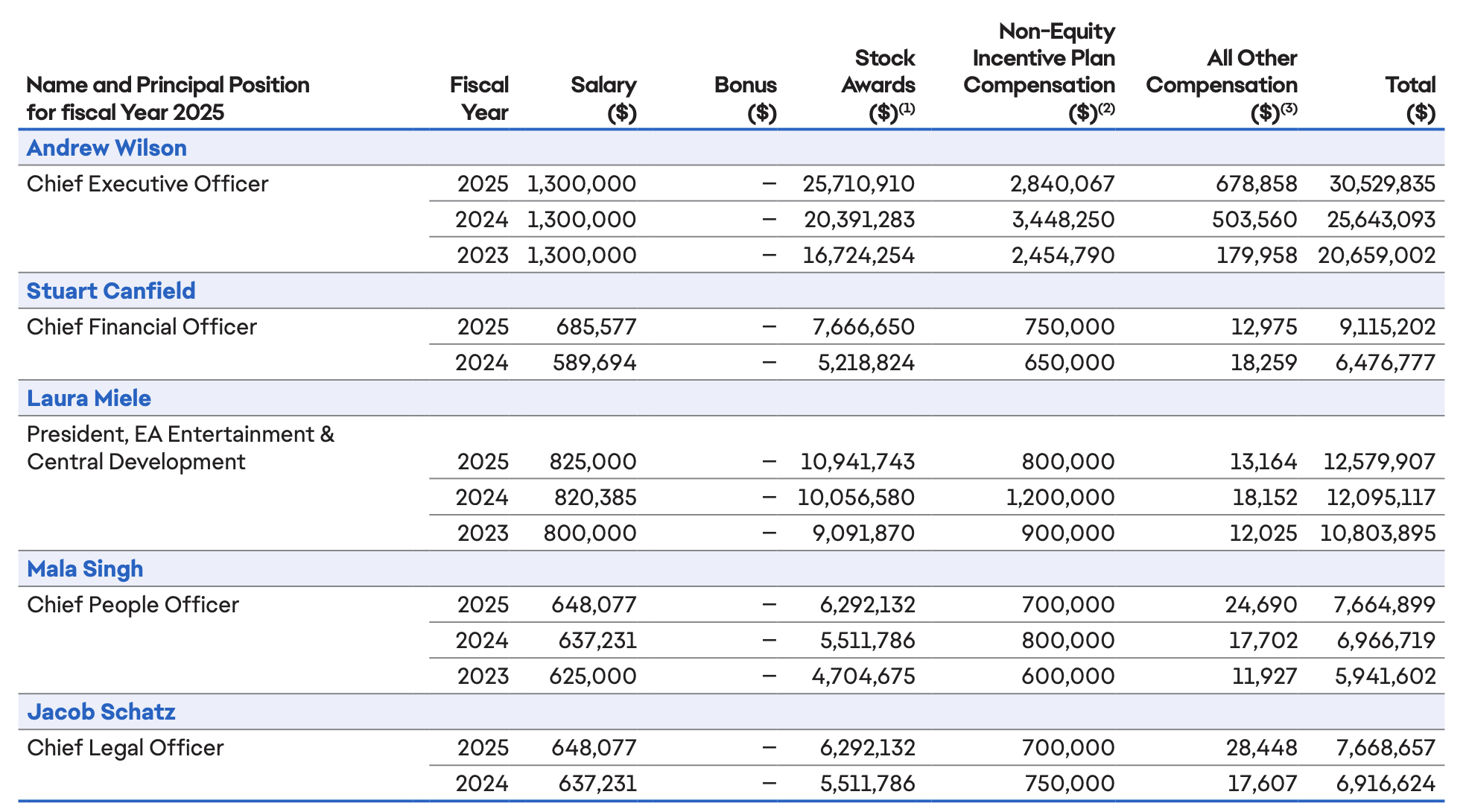The width and height of the screenshot is (1466, 812).
Task: Click the Stock Awards column header
Action: [879, 85]
